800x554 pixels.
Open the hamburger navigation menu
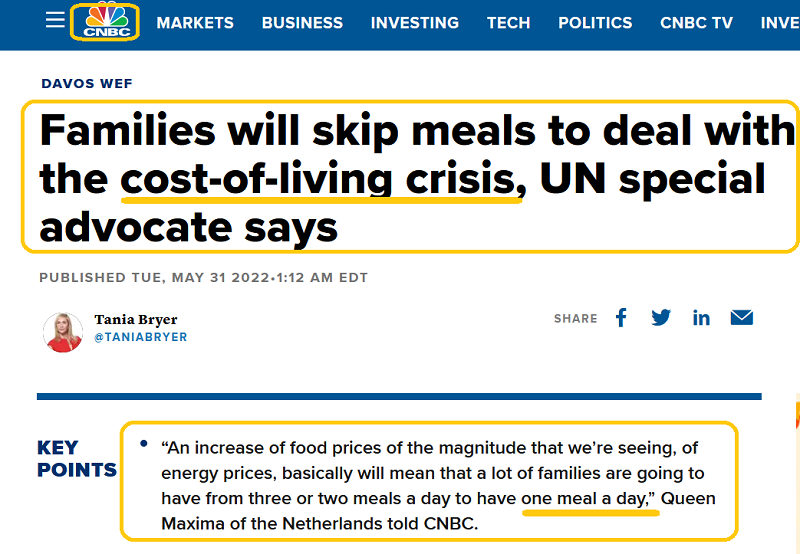[55, 21]
